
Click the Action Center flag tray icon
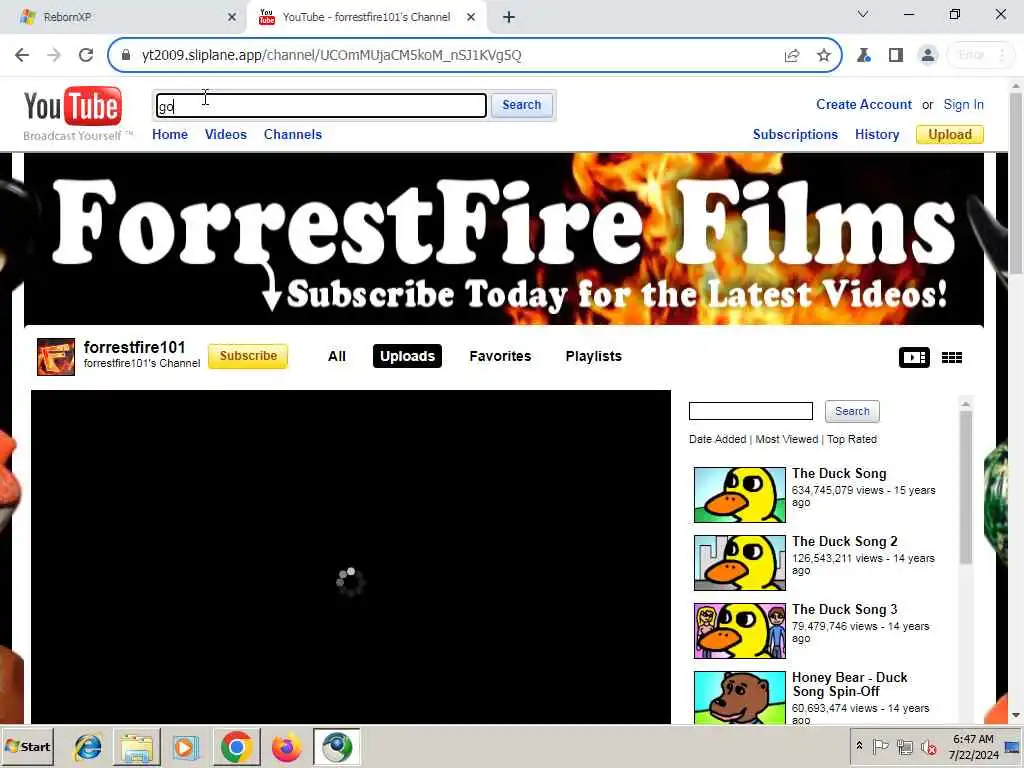[880, 746]
